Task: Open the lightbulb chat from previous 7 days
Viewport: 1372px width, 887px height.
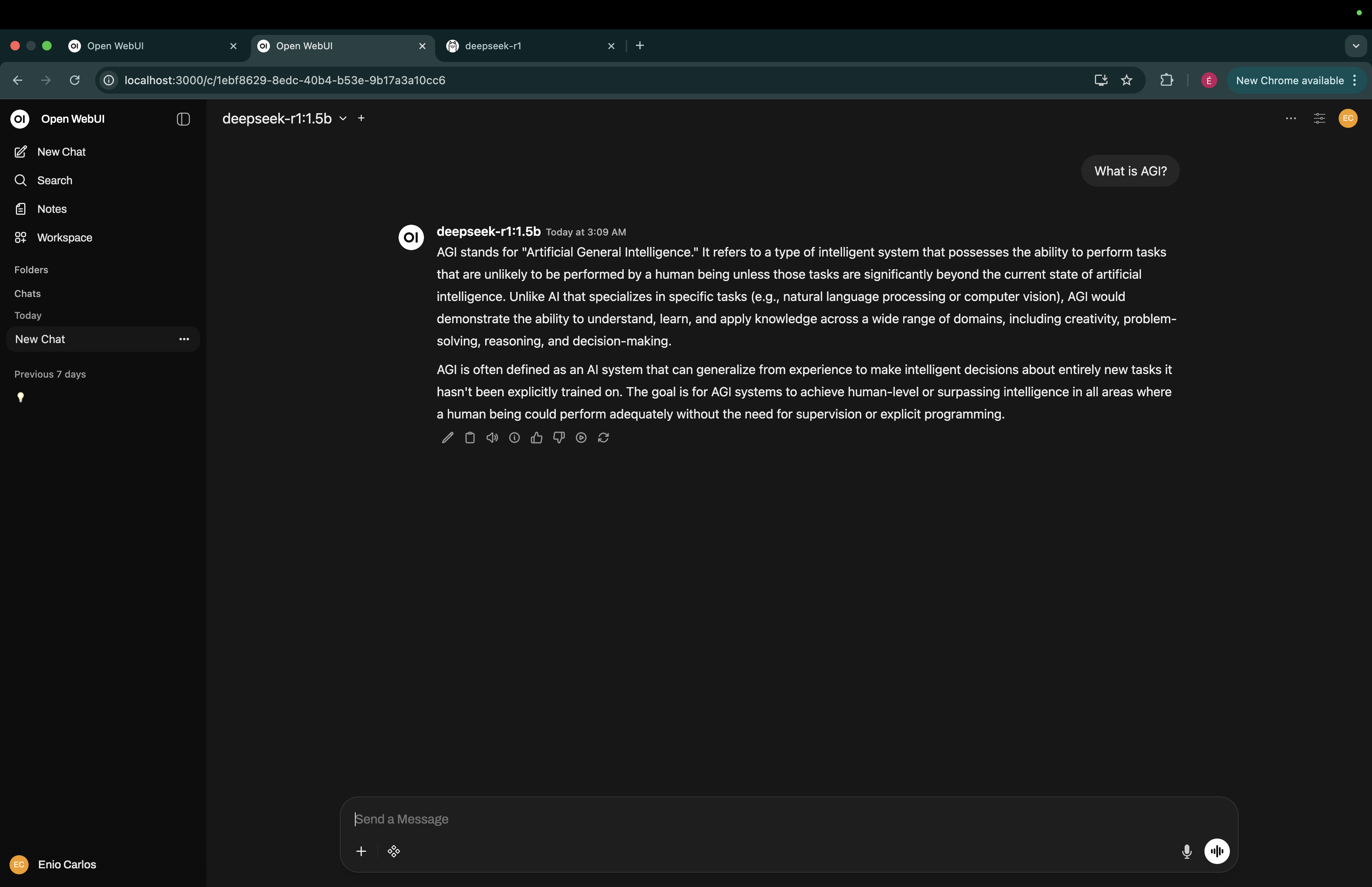Action: [21, 397]
